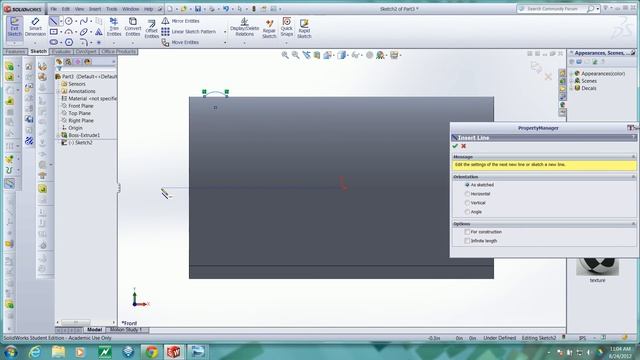Select the Polygon sketch tool
The image size is (640, 360).
coord(69,42)
